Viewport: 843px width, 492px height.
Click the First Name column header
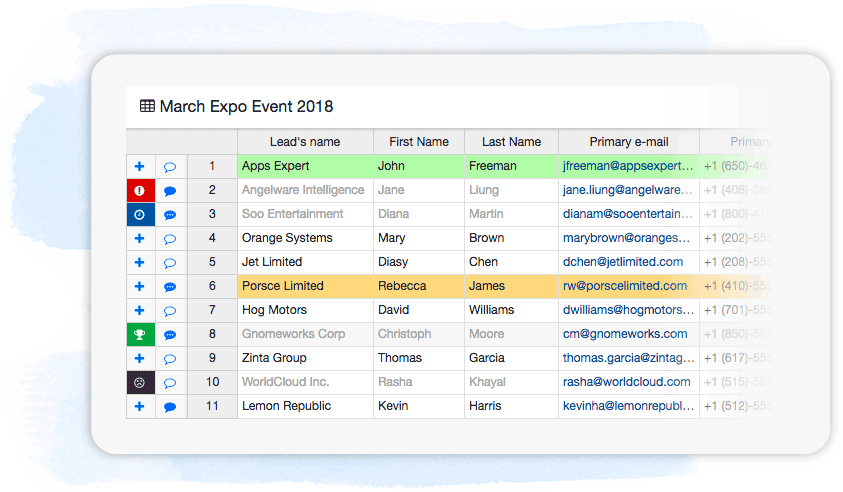tap(419, 142)
